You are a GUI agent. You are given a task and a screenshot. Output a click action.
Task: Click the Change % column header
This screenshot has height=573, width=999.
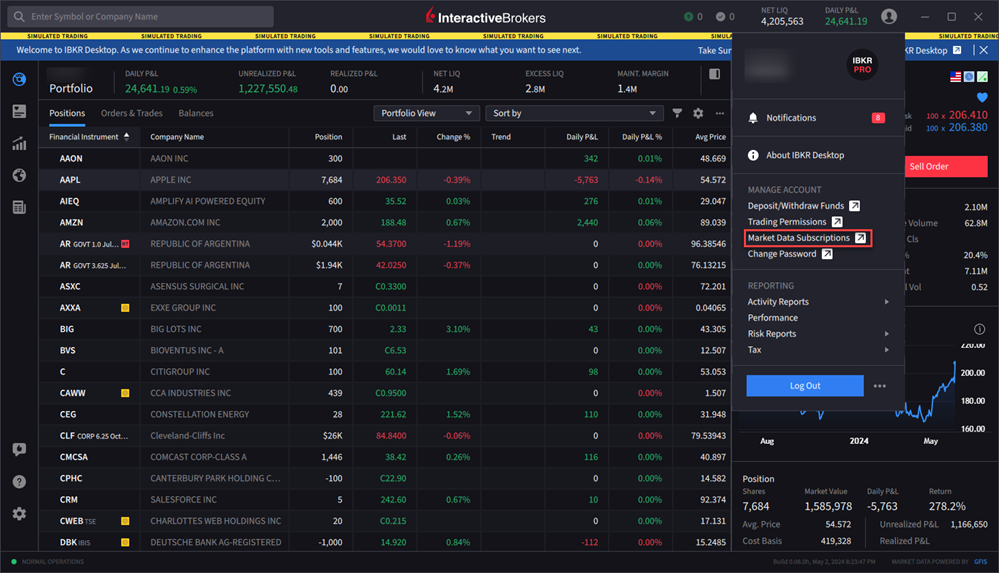pos(453,136)
